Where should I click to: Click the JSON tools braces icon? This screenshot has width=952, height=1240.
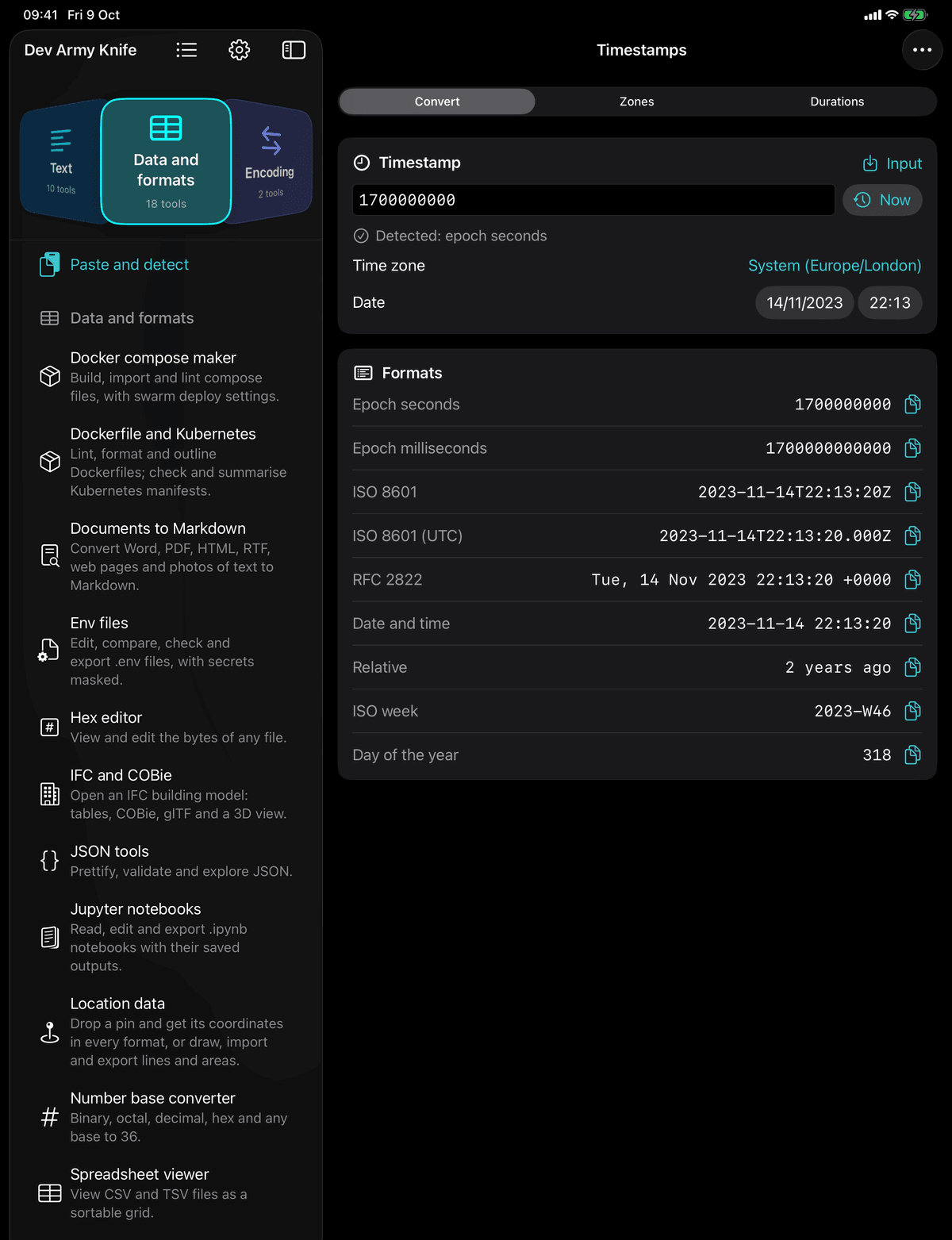click(x=50, y=861)
